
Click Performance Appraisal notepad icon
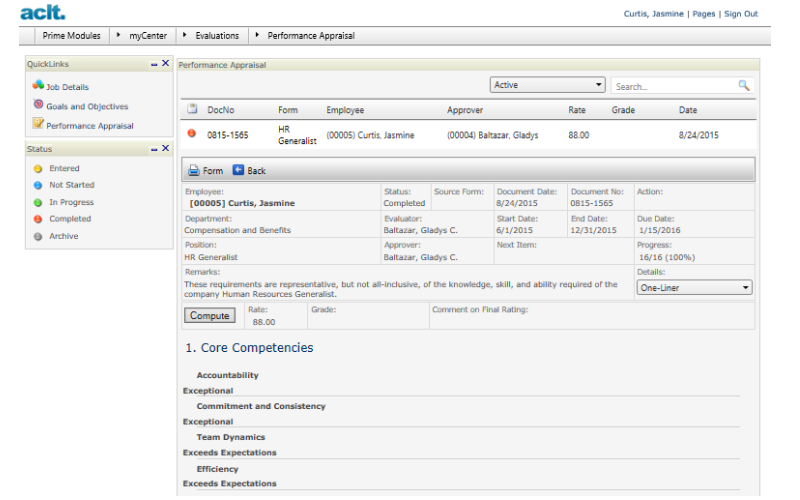point(38,123)
